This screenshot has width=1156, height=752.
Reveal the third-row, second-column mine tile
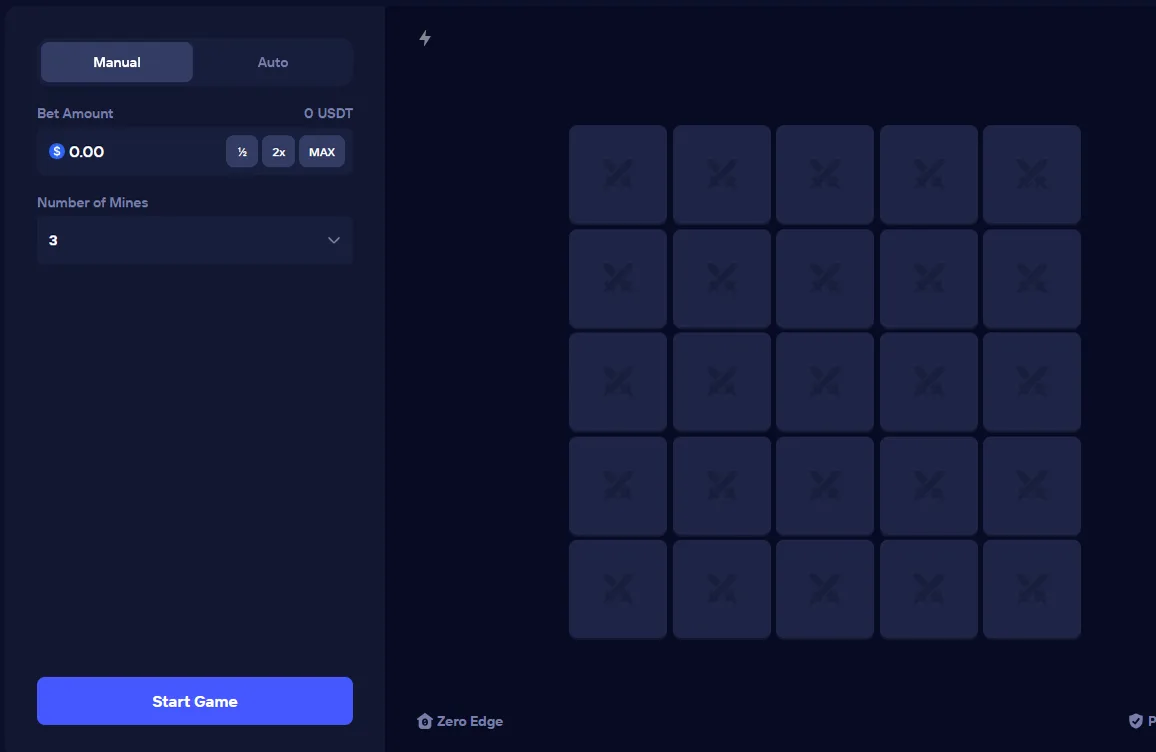click(x=722, y=382)
